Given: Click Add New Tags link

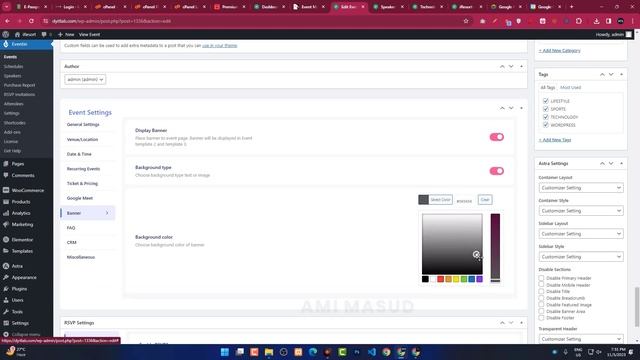Looking at the screenshot, I should (555, 140).
